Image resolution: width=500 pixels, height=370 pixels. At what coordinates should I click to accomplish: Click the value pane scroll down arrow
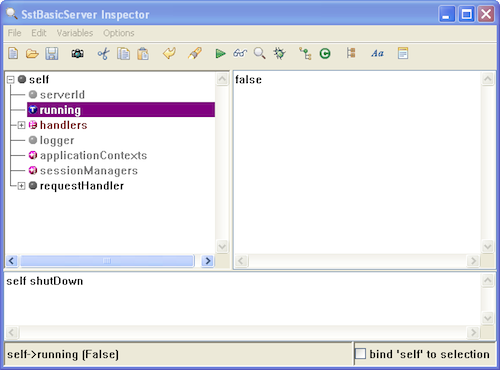pos(488,247)
